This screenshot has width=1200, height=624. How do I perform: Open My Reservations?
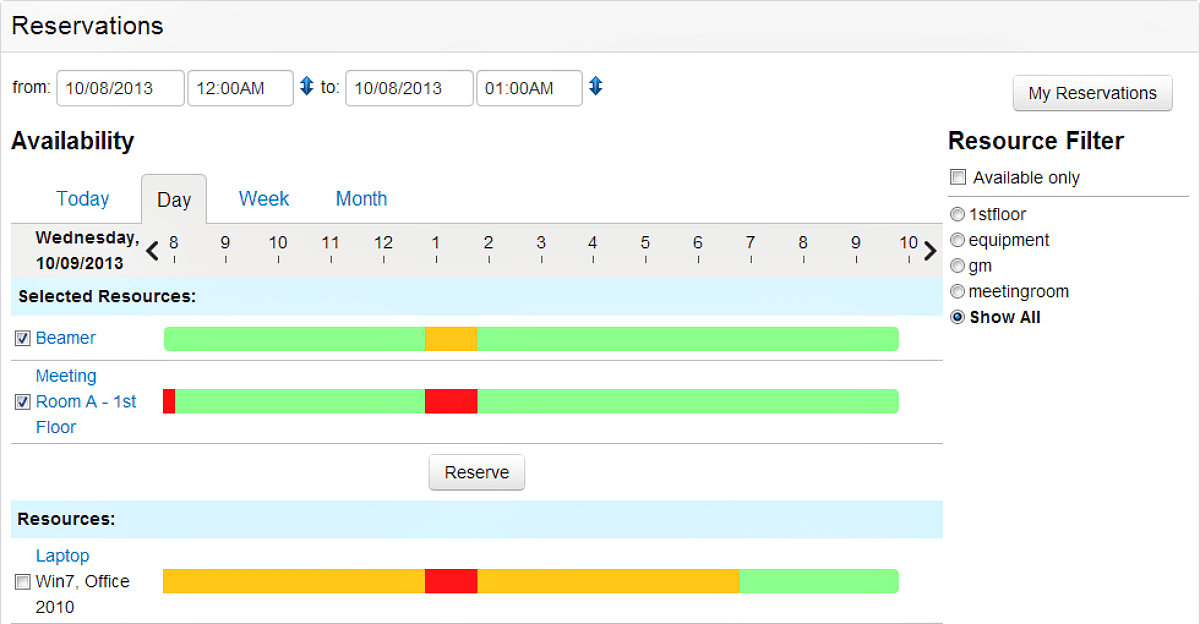[1092, 93]
